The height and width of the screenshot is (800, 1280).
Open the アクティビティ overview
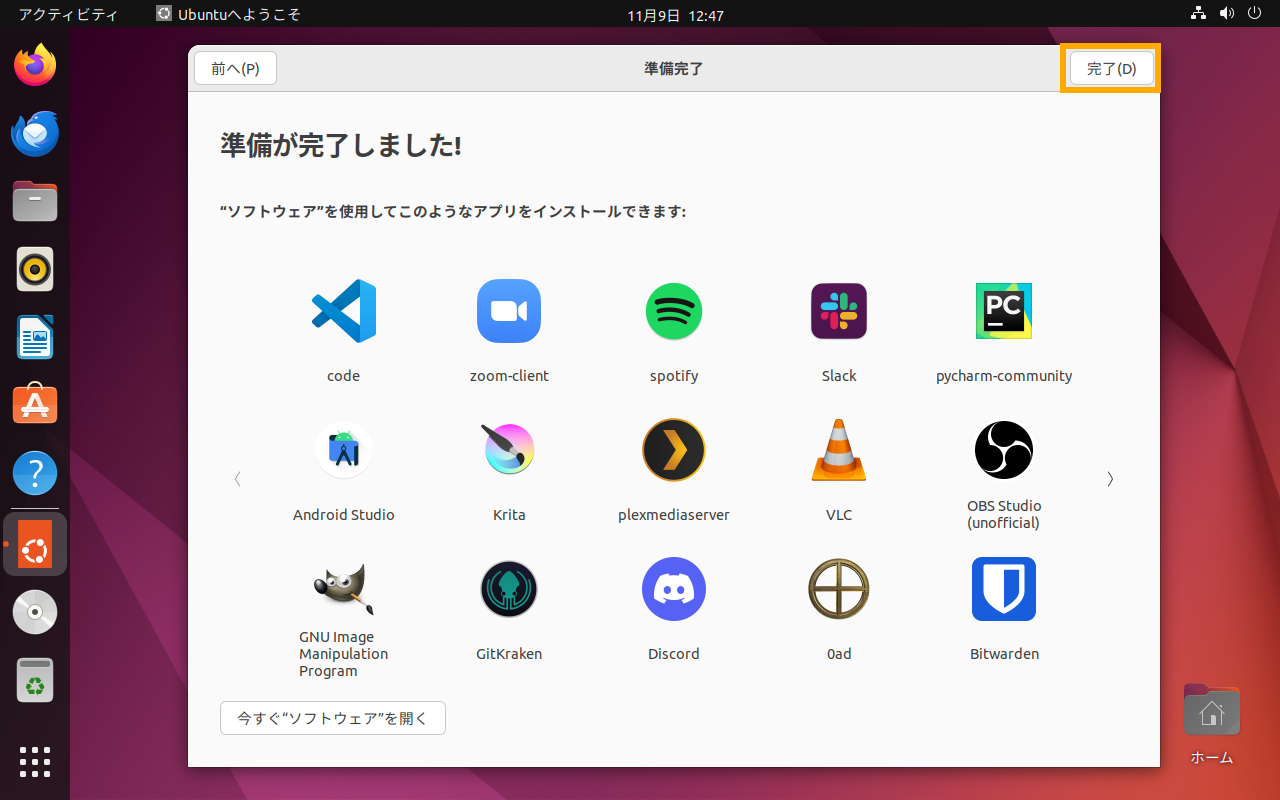pyautogui.click(x=68, y=15)
